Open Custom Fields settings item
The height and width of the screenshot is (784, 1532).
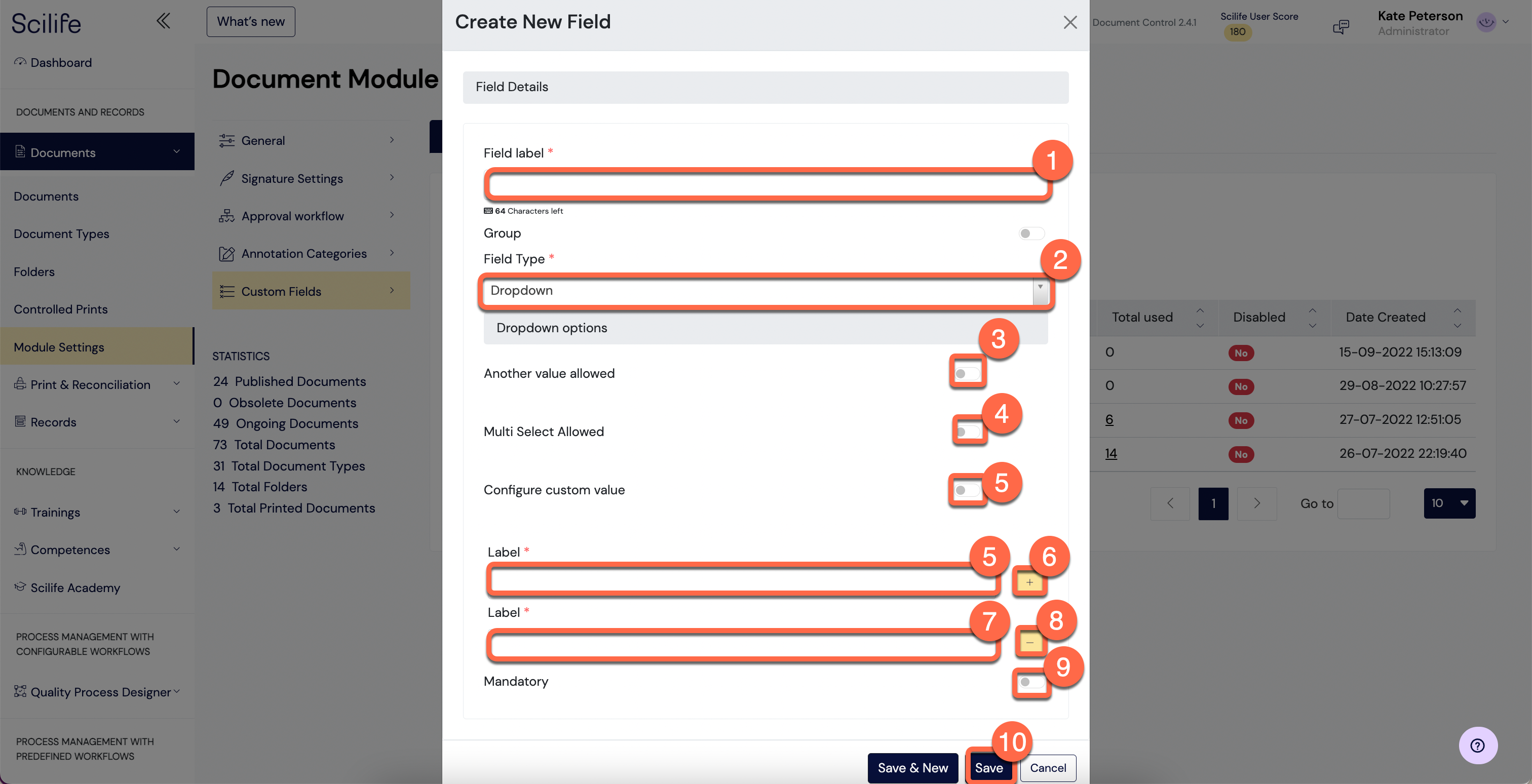[x=311, y=291]
